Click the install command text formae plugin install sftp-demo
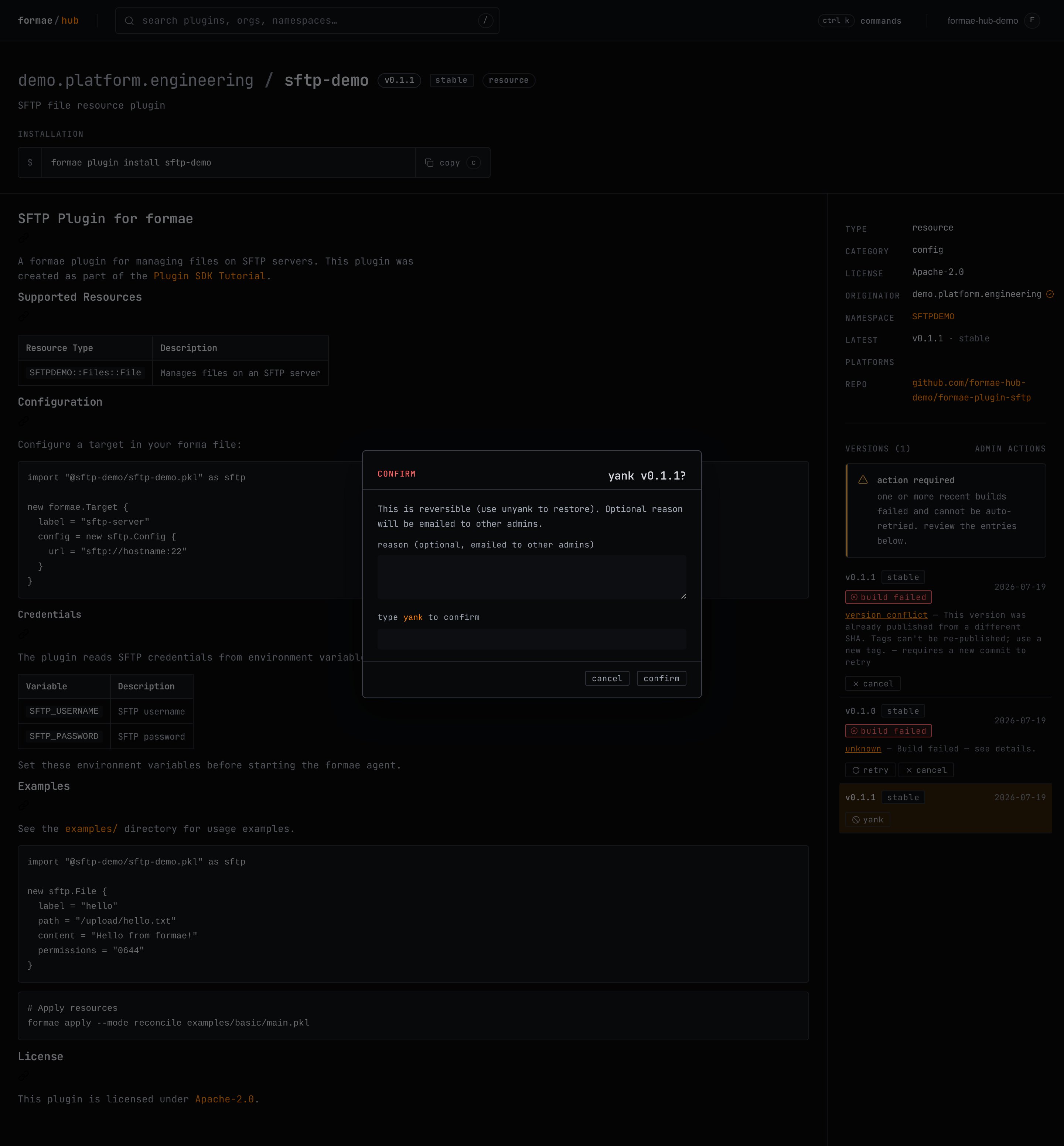 131,163
